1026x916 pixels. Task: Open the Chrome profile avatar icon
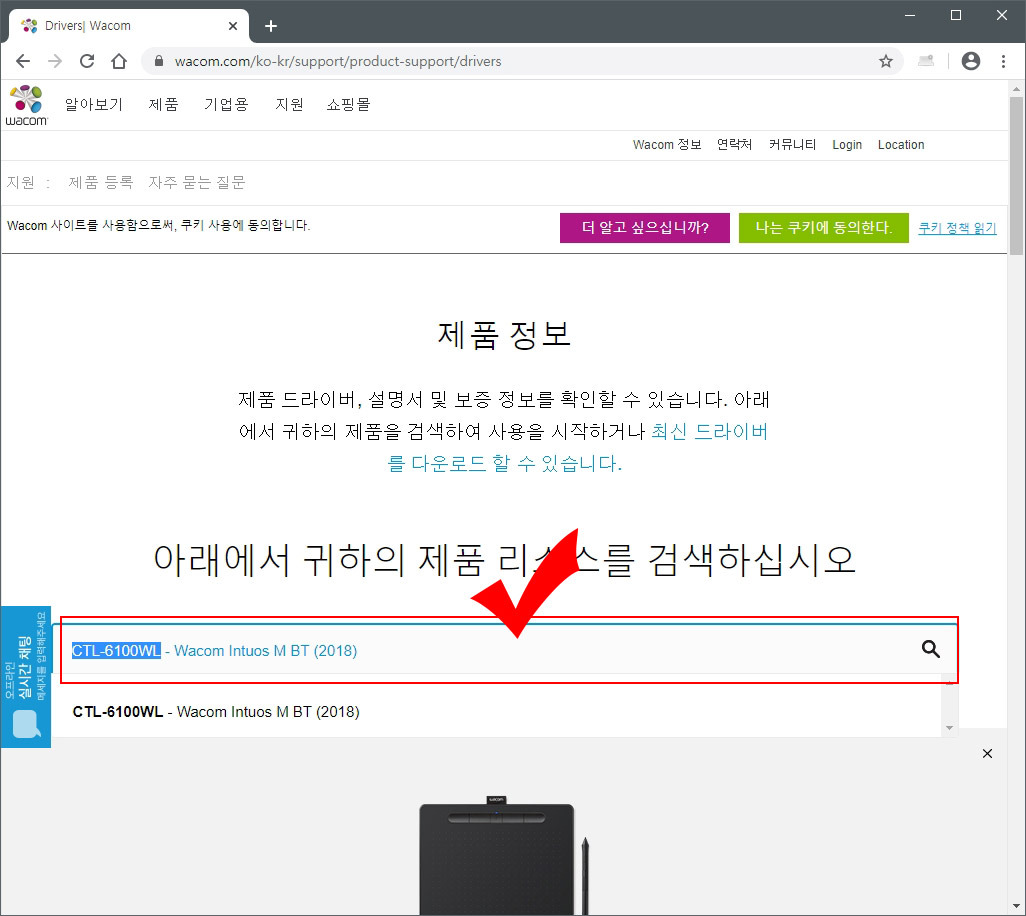click(970, 62)
